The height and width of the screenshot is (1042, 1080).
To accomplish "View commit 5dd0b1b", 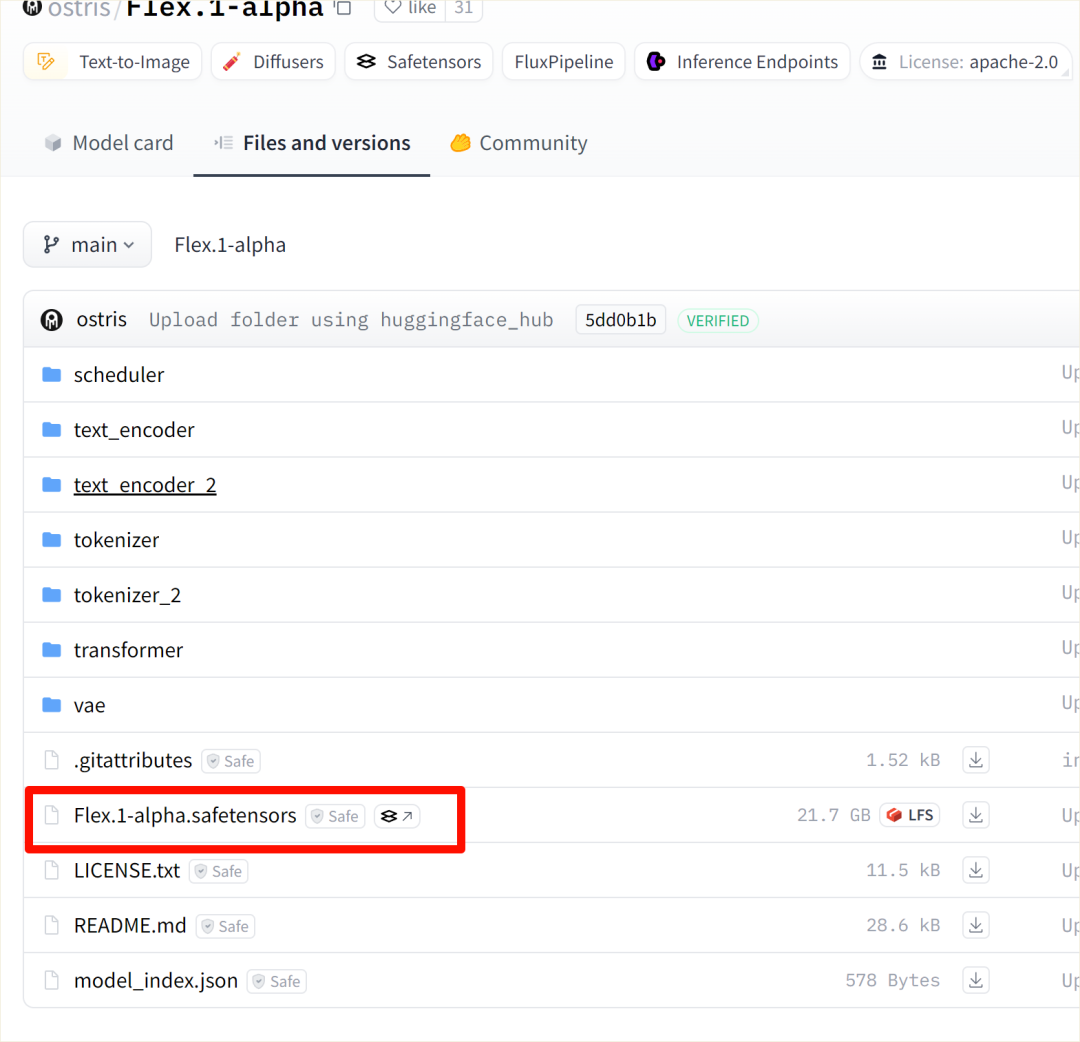I will point(620,319).
